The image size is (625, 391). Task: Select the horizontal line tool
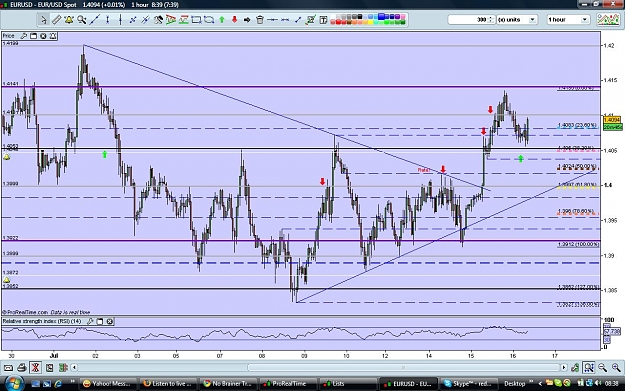(x=272, y=20)
